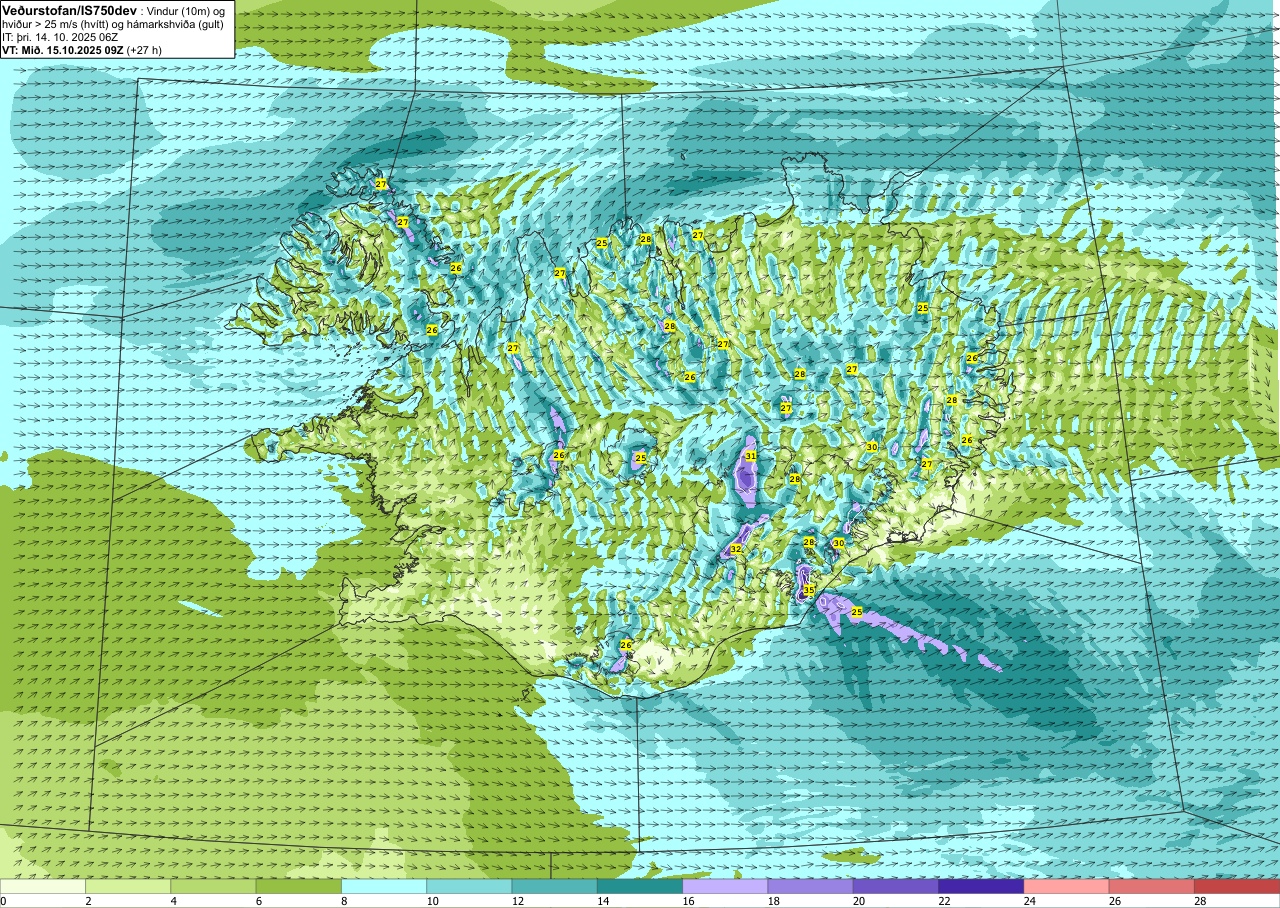The width and height of the screenshot is (1280, 908).
Task: Select the 16–18 m/s lavender legend swatch
Action: click(x=725, y=886)
